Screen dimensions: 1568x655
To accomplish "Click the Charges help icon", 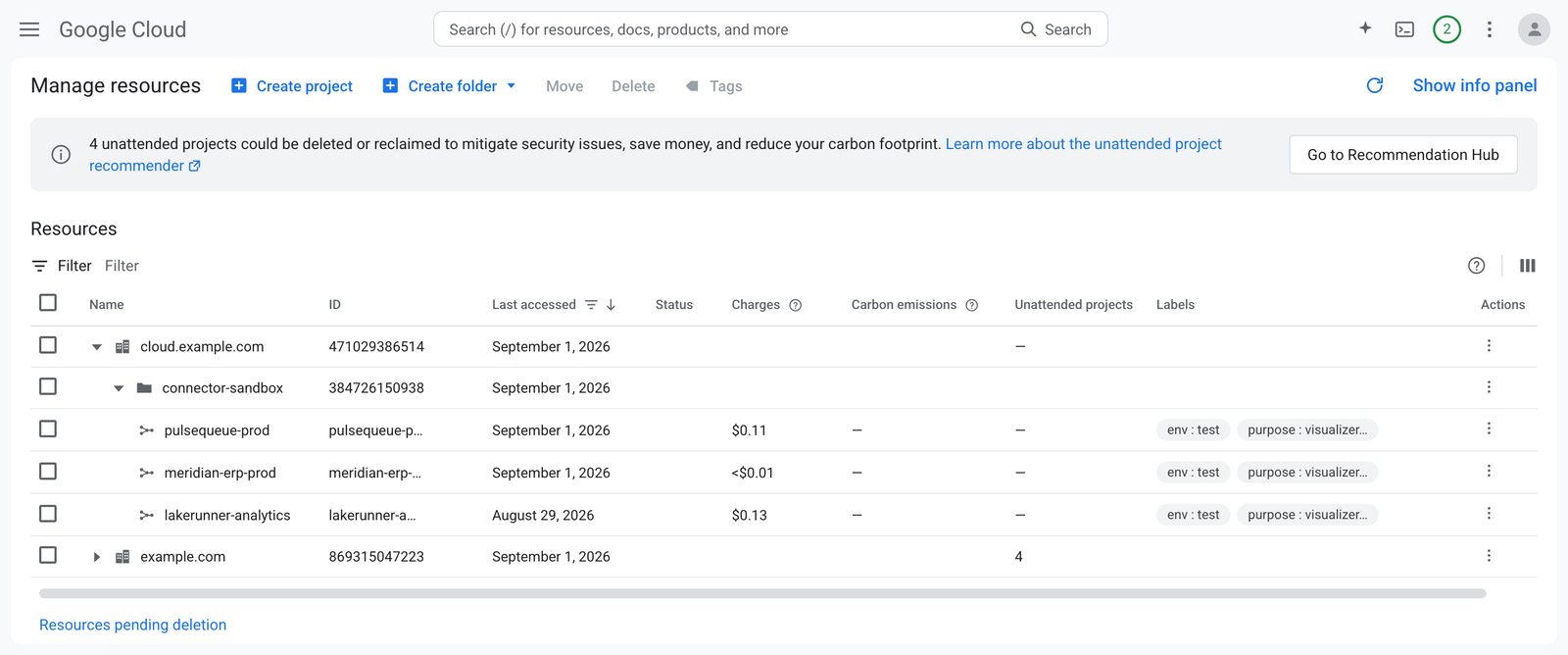I will pyautogui.click(x=796, y=305).
